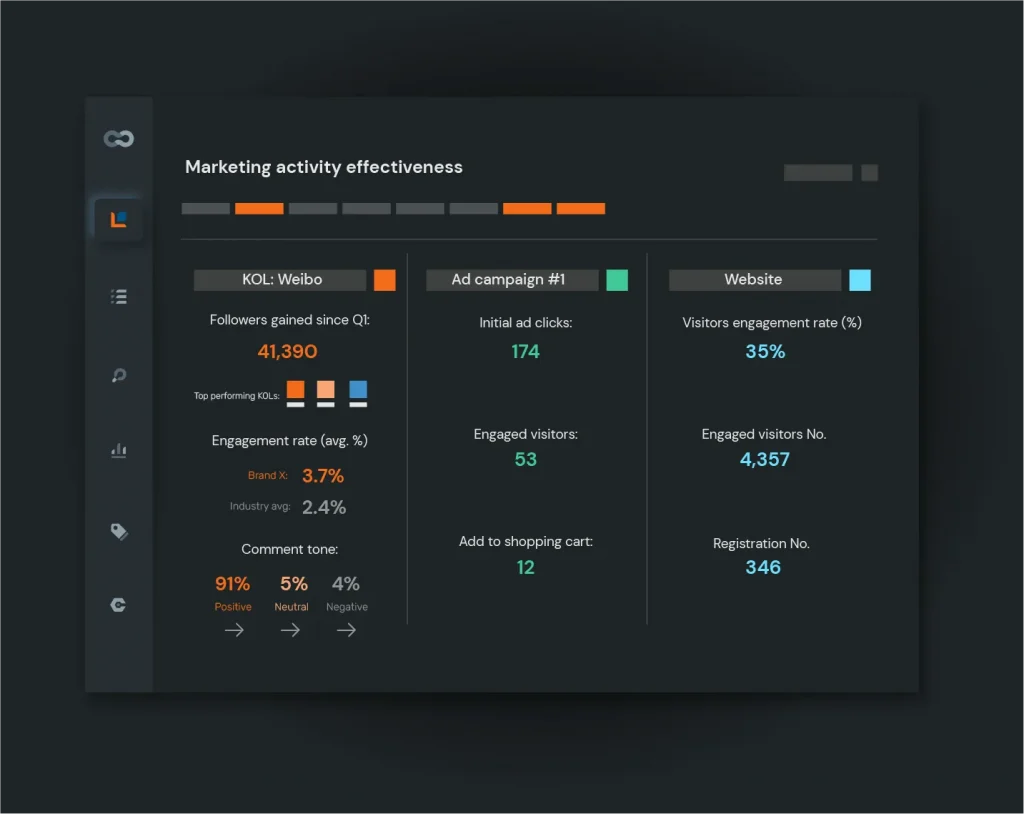Click the green swatch beside Ad campaign #1

pos(617,280)
